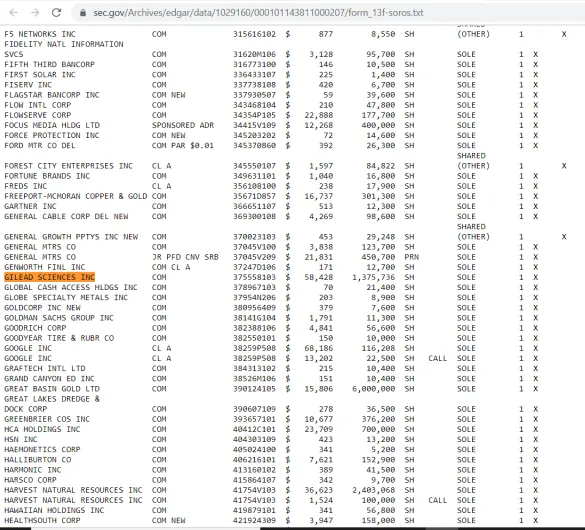Click GOLDMAN SACHS GROUP INC name
Image resolution: width=585 pixels, height=530 pixels.
[x=59, y=318]
